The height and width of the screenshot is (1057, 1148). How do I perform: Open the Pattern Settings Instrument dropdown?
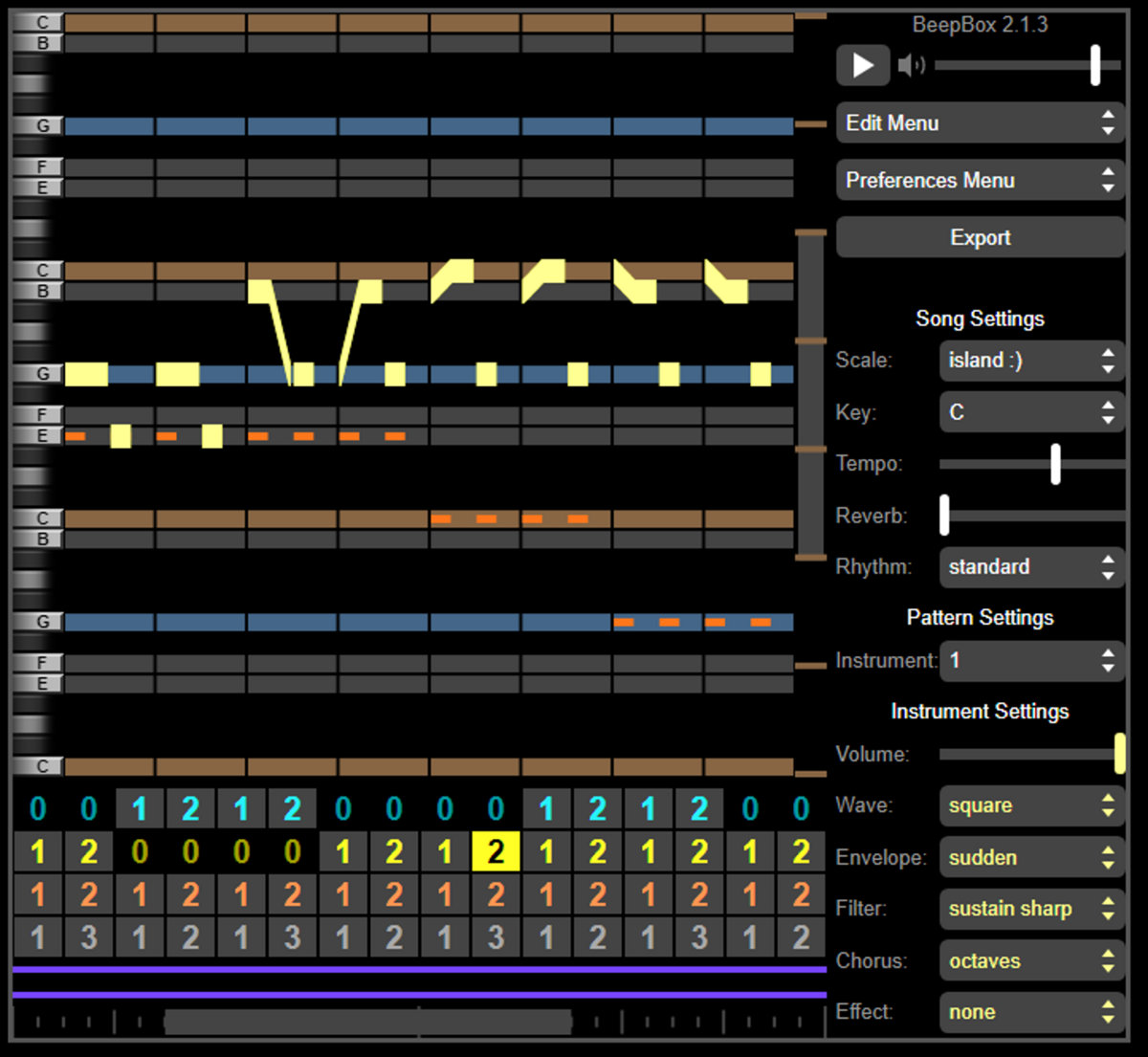1030,661
